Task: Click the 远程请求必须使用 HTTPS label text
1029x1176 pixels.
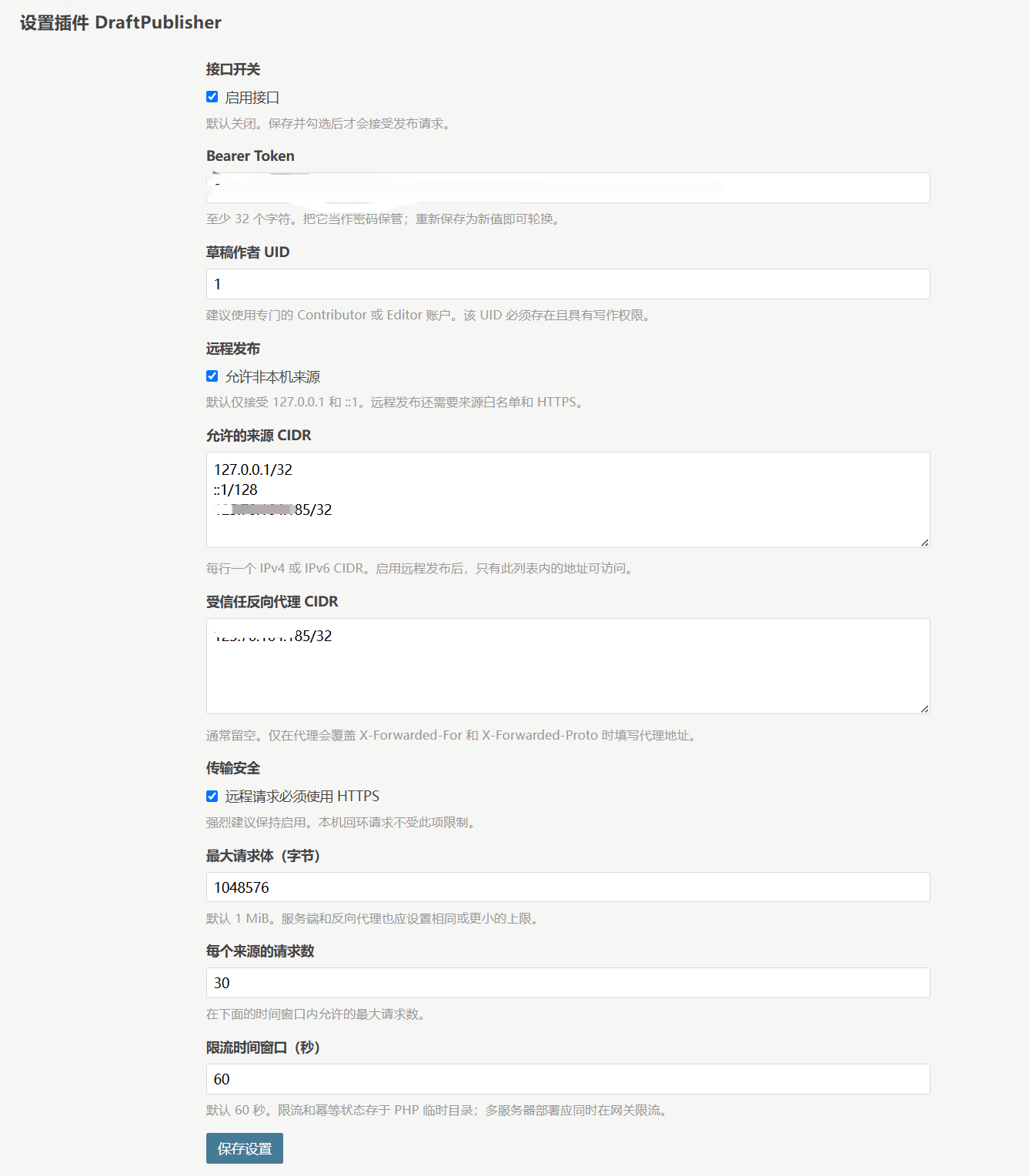Action: (302, 797)
